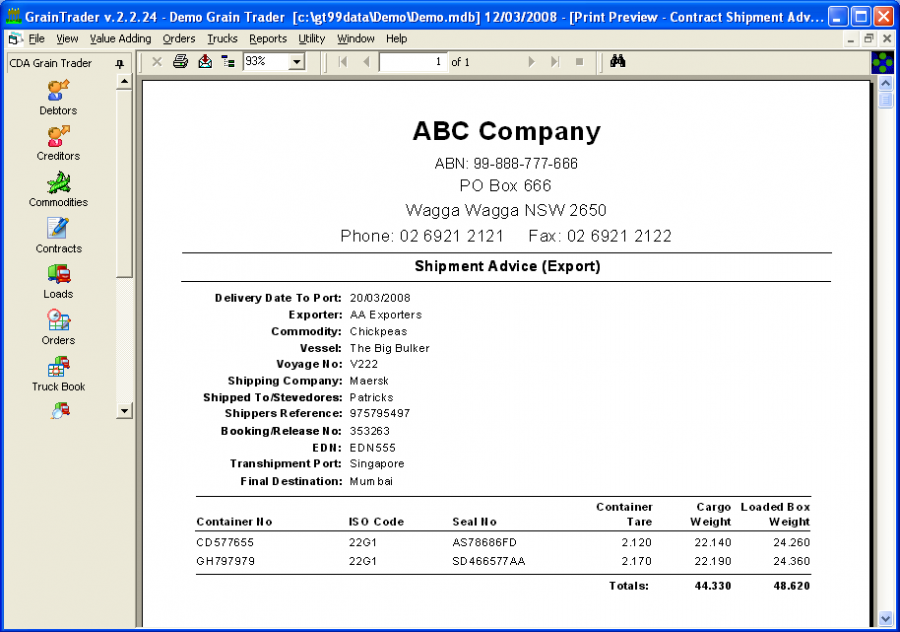
Task: Click the EDN555 value
Action: (x=373, y=448)
